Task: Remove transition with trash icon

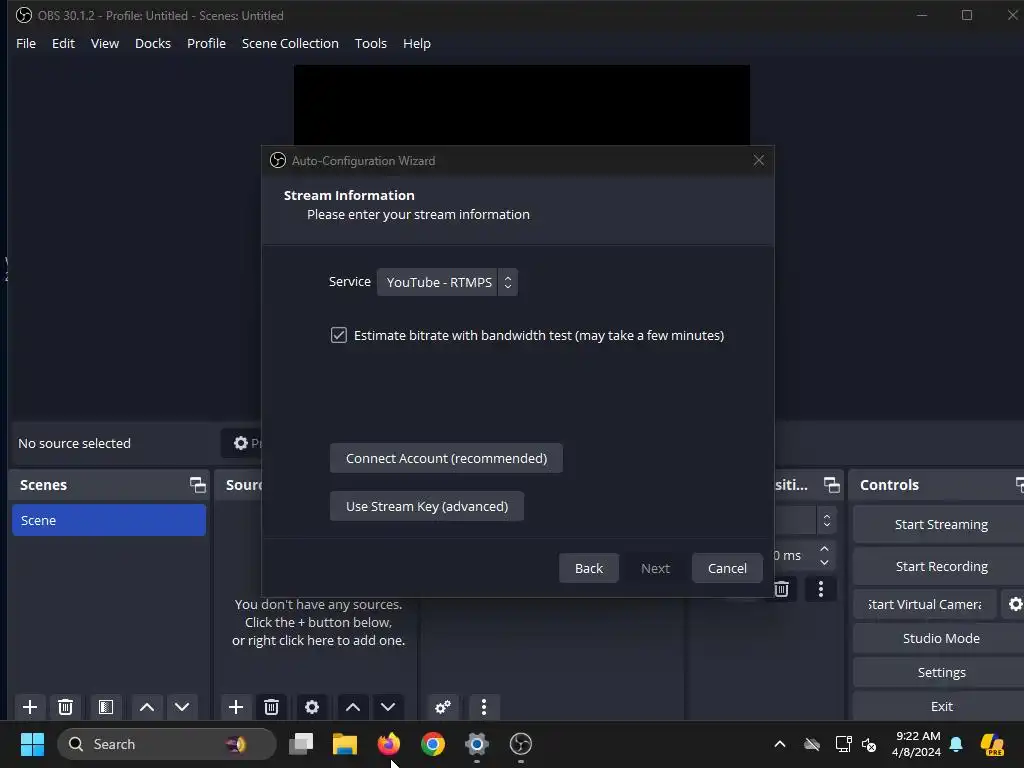Action: (781, 589)
